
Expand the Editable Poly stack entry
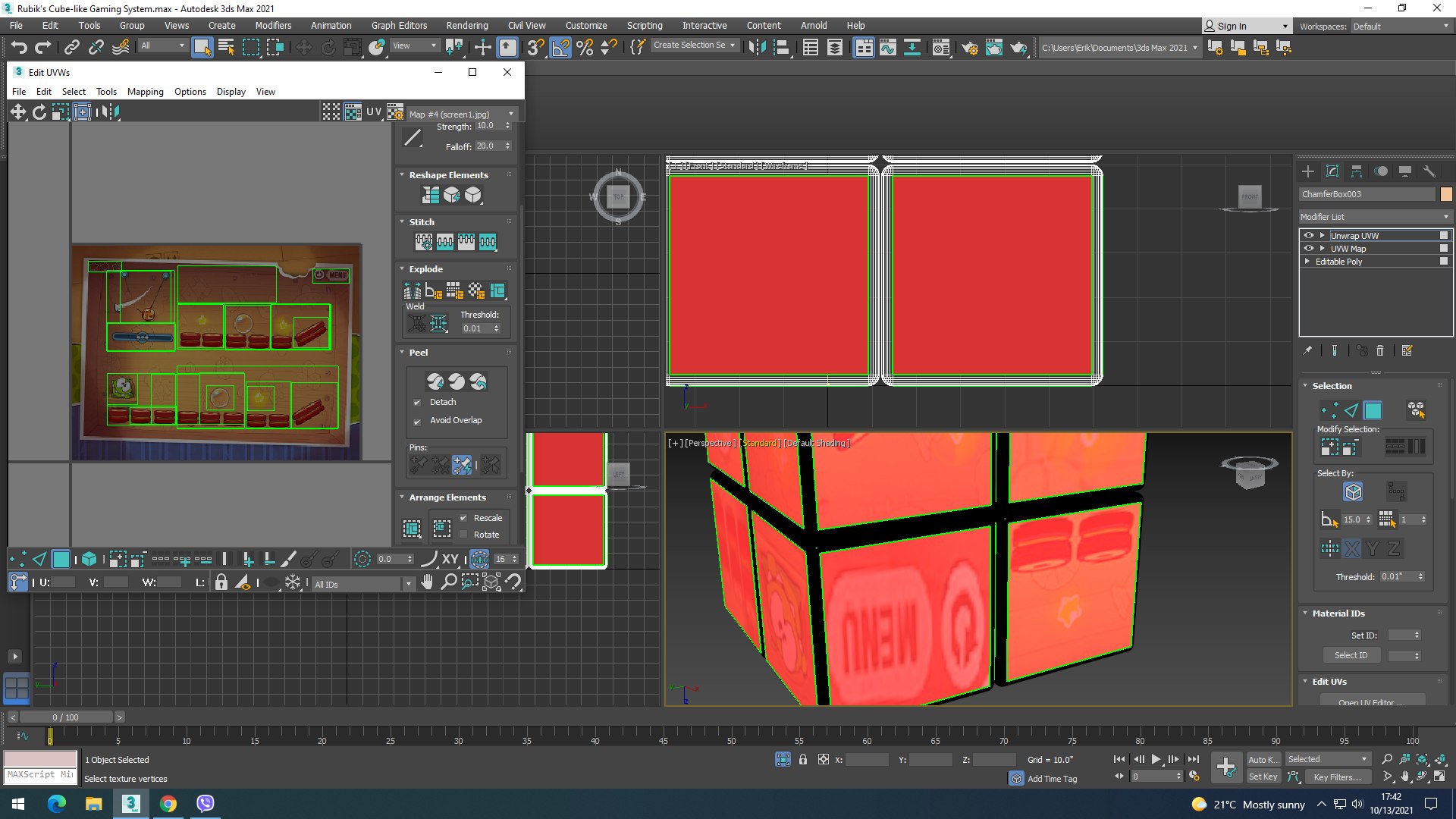[1307, 262]
